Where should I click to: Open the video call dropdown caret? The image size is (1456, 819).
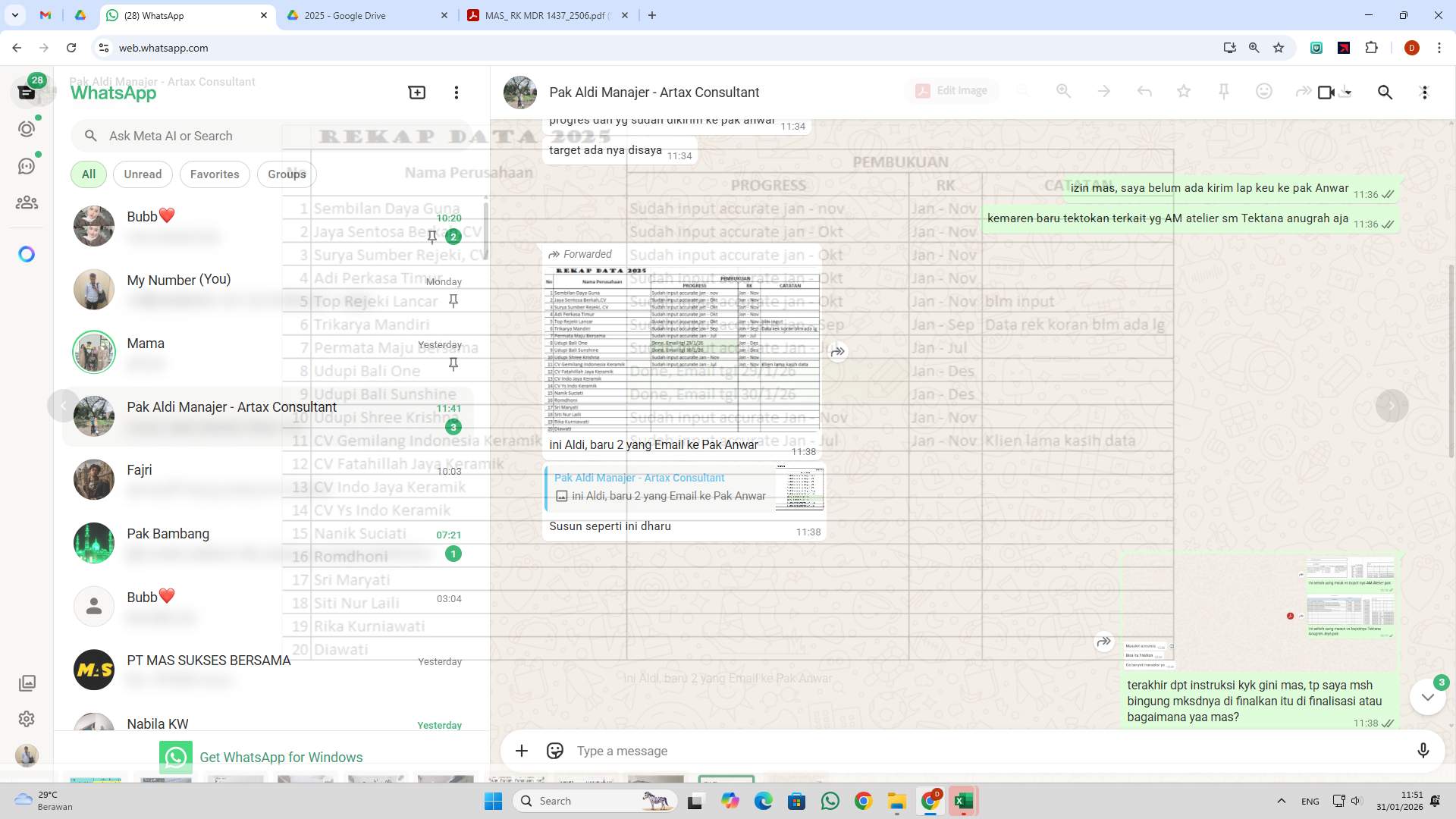1348,94
